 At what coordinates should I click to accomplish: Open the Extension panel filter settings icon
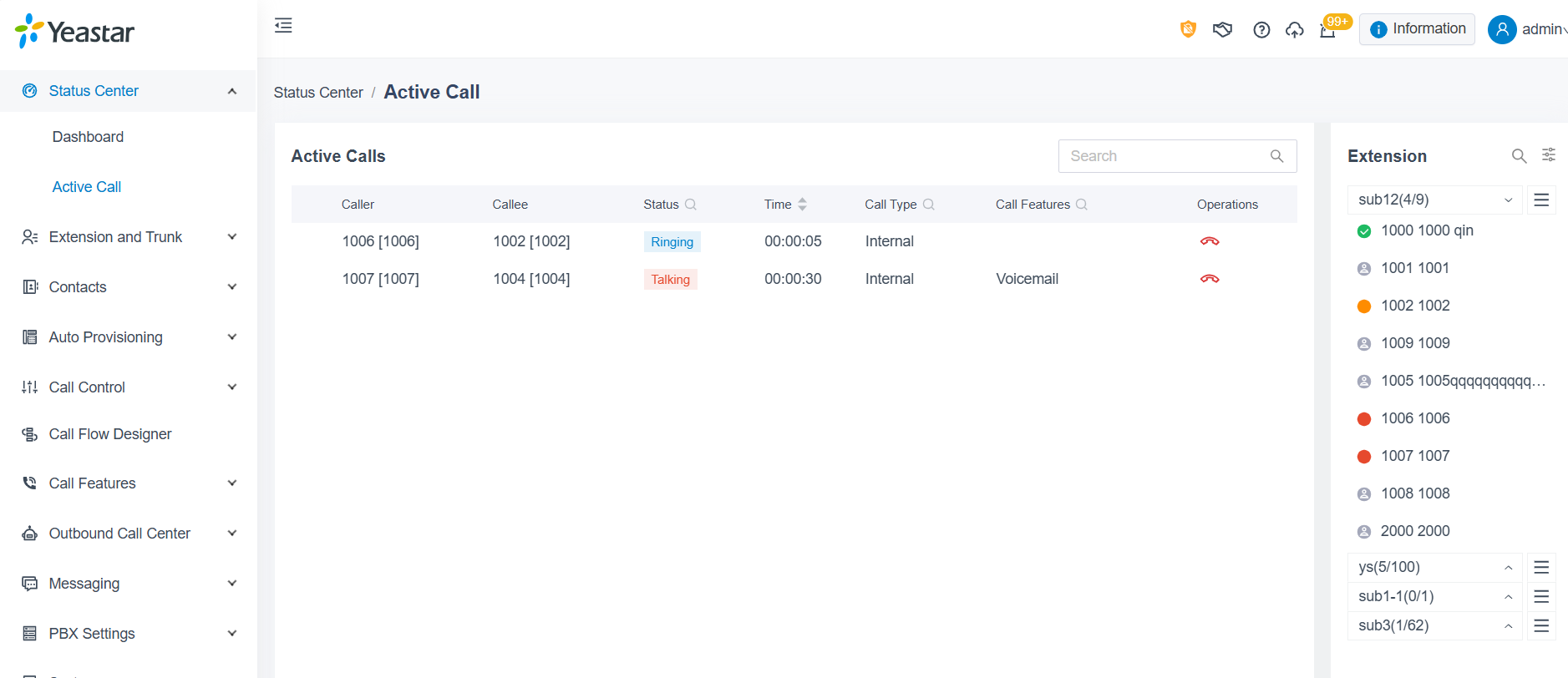pyautogui.click(x=1548, y=155)
